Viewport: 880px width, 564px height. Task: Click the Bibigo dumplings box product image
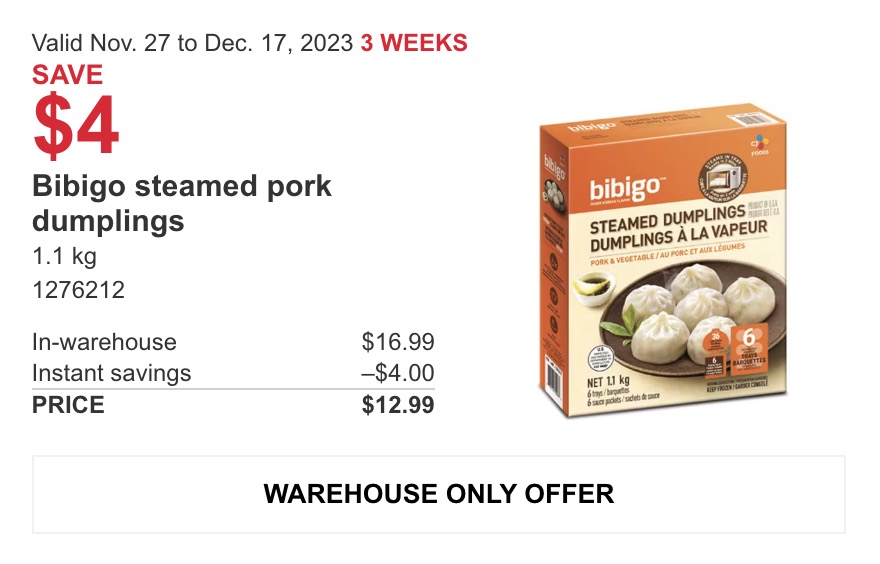pyautogui.click(x=663, y=260)
